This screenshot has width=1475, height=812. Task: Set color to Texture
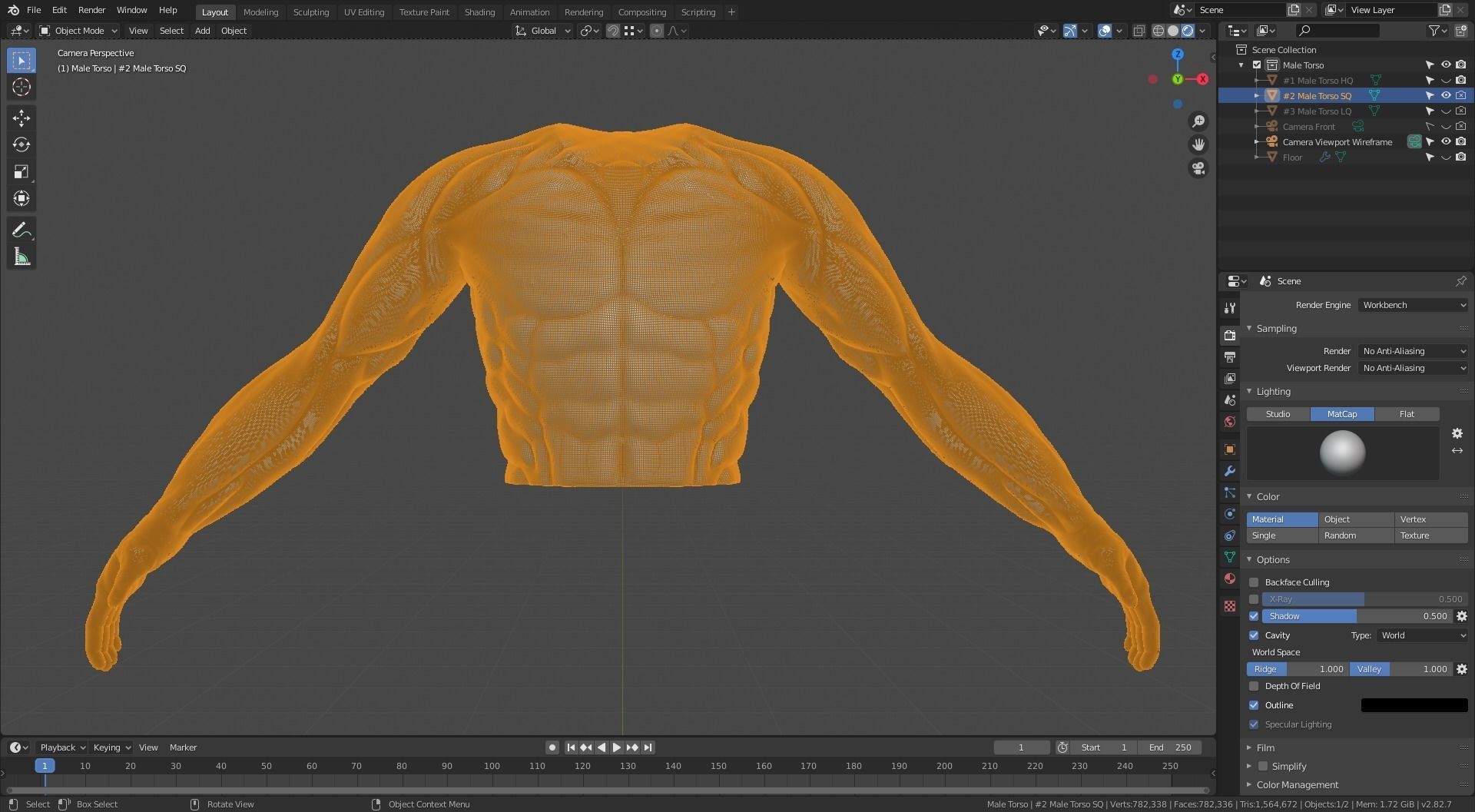tap(1431, 535)
